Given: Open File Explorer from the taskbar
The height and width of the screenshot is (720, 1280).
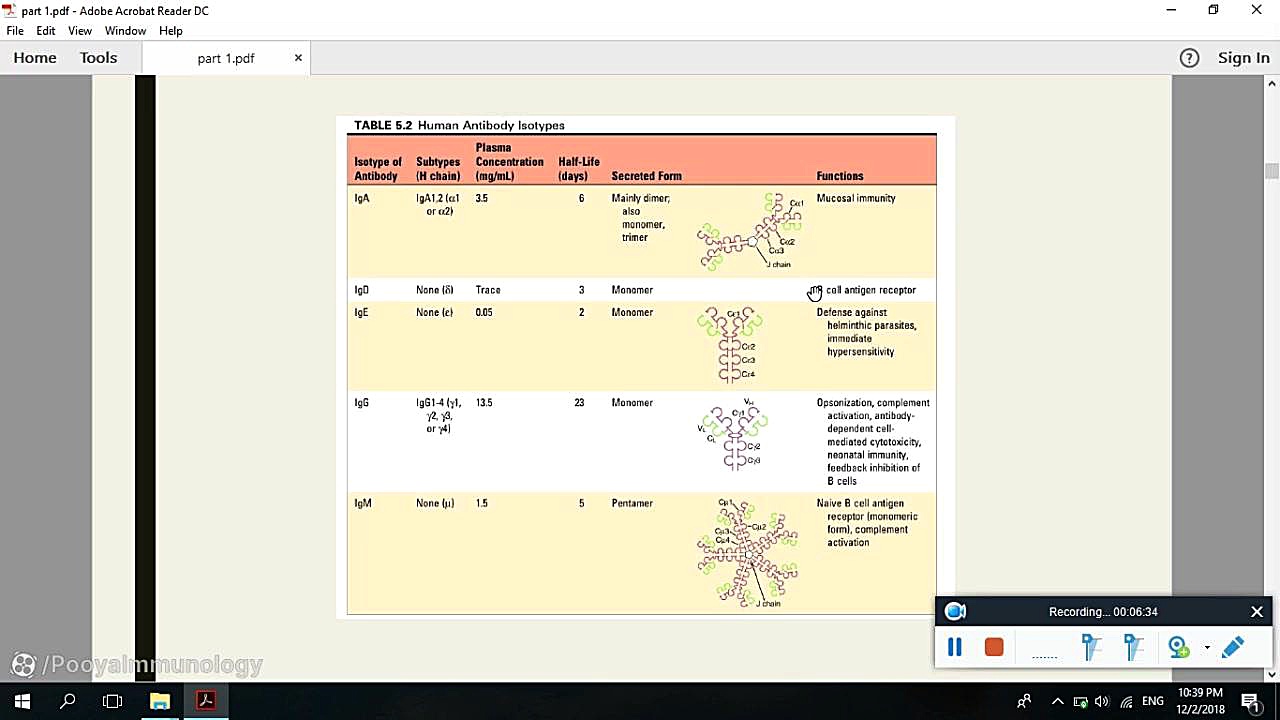Looking at the screenshot, I should point(160,701).
